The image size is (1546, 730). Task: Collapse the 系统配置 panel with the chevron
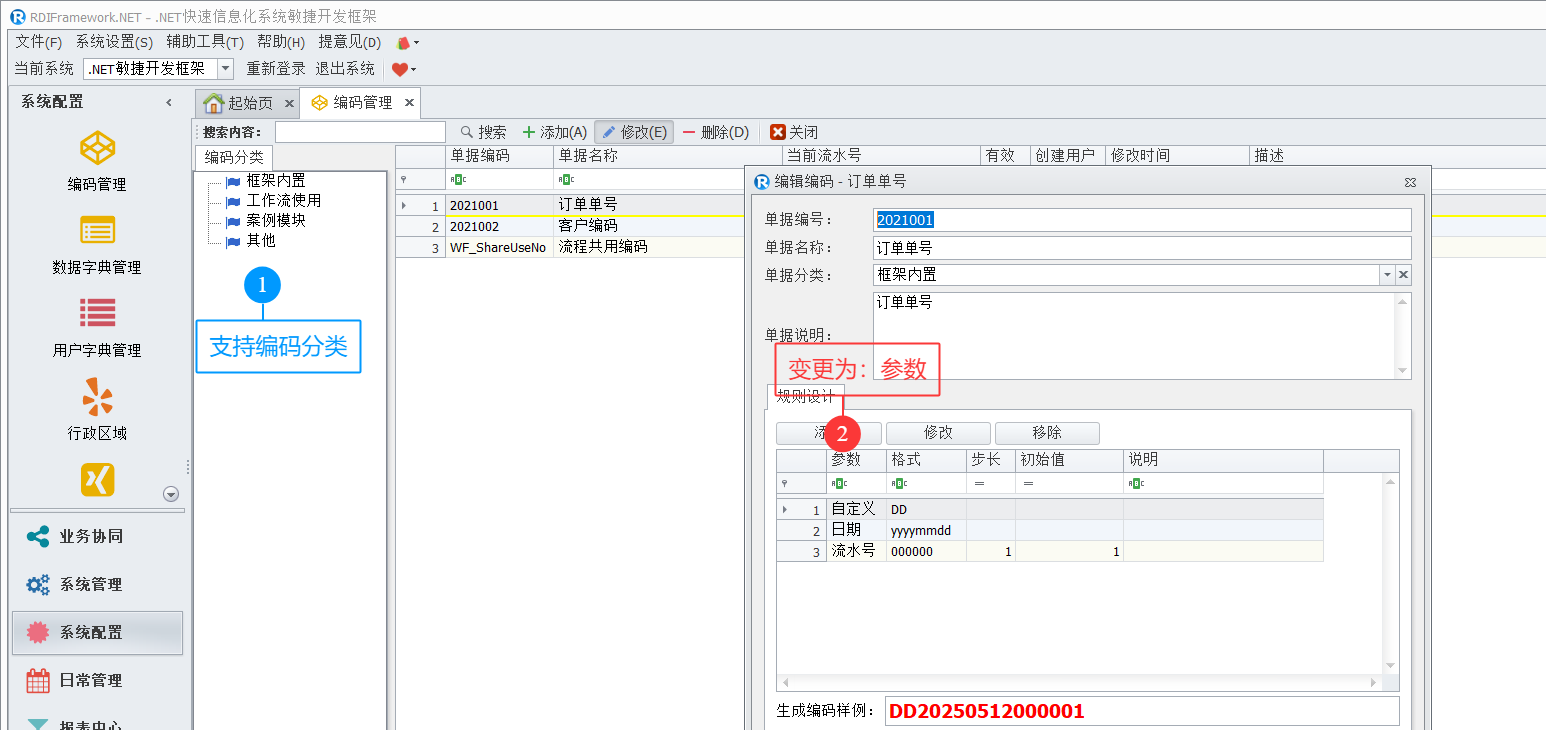point(168,101)
